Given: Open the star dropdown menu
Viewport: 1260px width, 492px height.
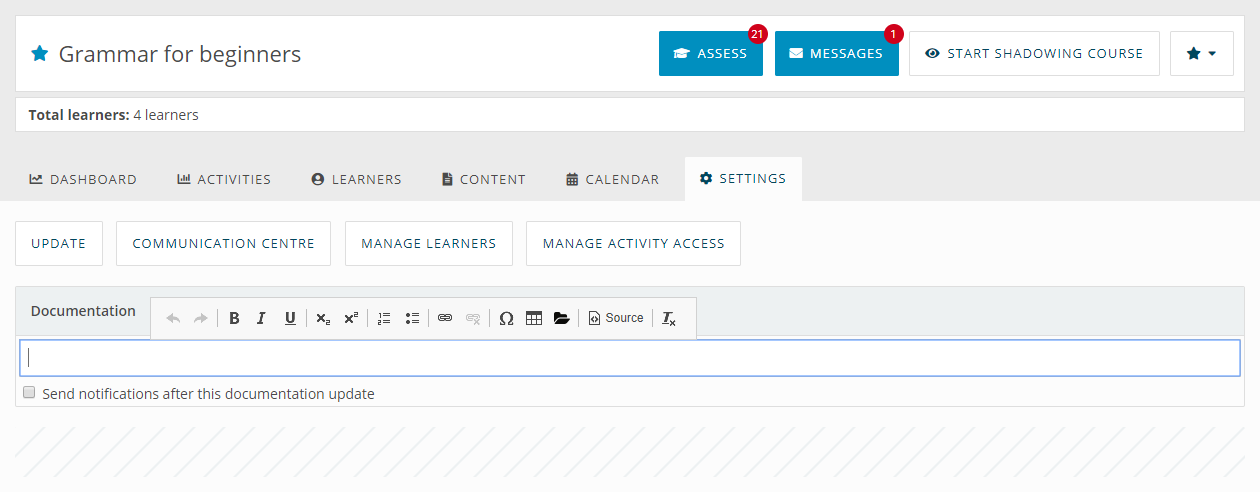Looking at the screenshot, I should click(1202, 53).
